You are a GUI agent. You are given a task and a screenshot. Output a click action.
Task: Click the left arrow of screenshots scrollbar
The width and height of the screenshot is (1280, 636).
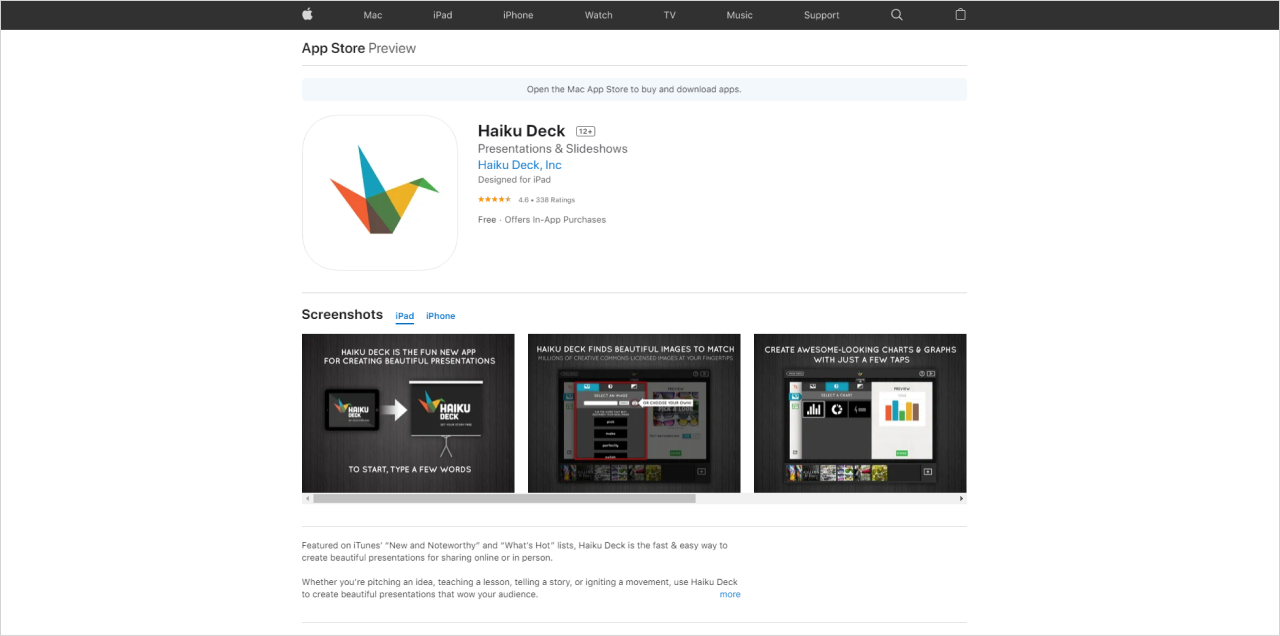click(308, 498)
